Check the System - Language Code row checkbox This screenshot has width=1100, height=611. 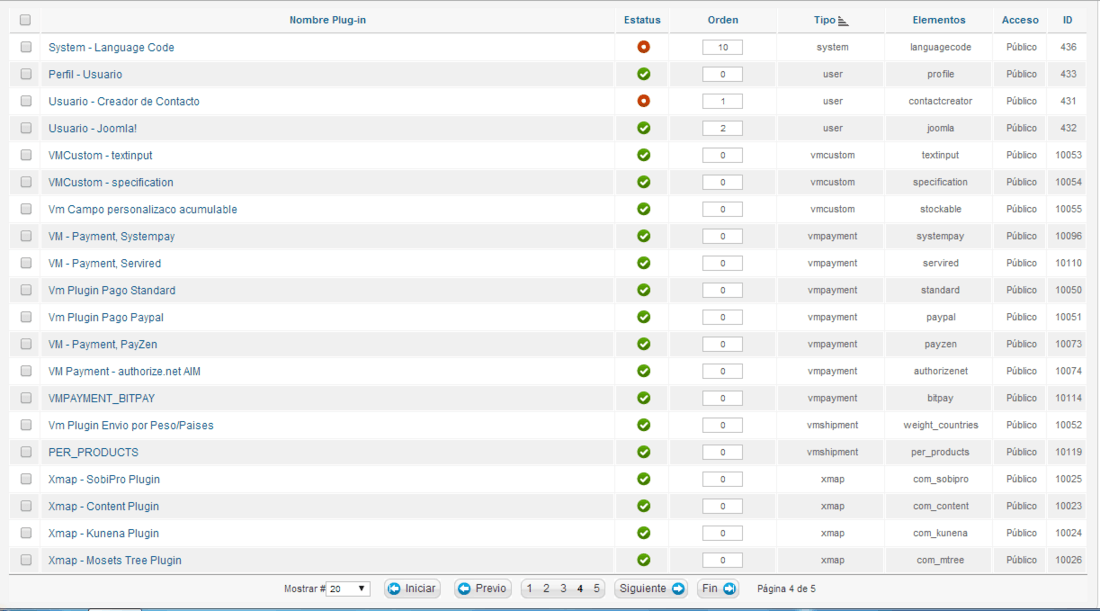26,47
